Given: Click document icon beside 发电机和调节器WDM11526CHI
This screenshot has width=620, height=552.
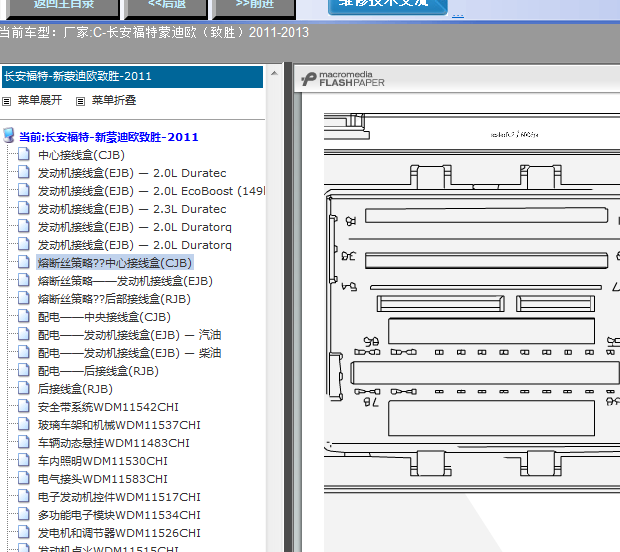Looking at the screenshot, I should pos(24,532).
